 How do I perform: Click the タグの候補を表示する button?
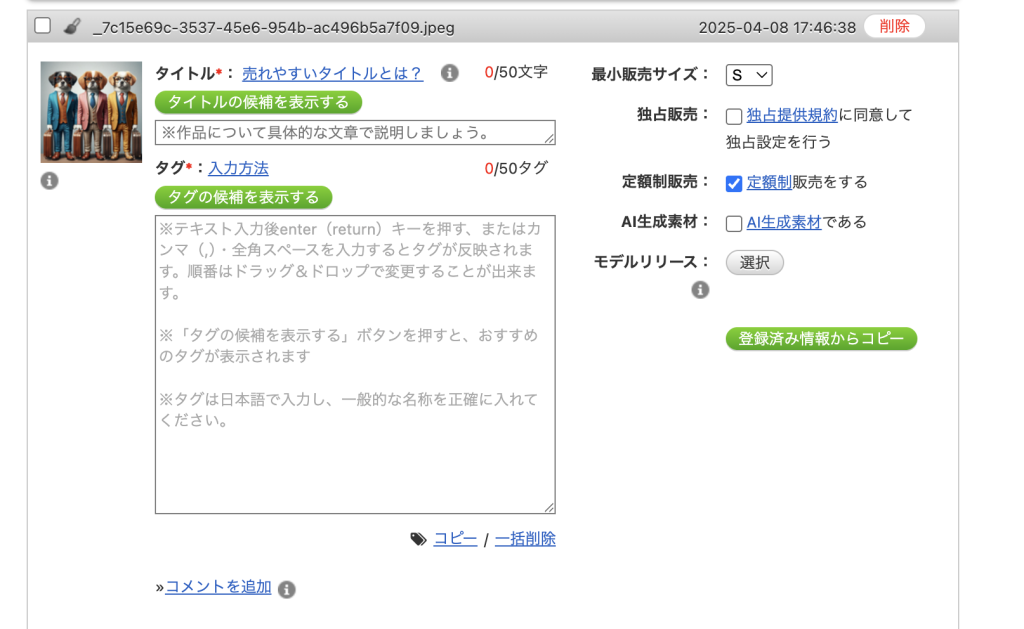(x=243, y=197)
